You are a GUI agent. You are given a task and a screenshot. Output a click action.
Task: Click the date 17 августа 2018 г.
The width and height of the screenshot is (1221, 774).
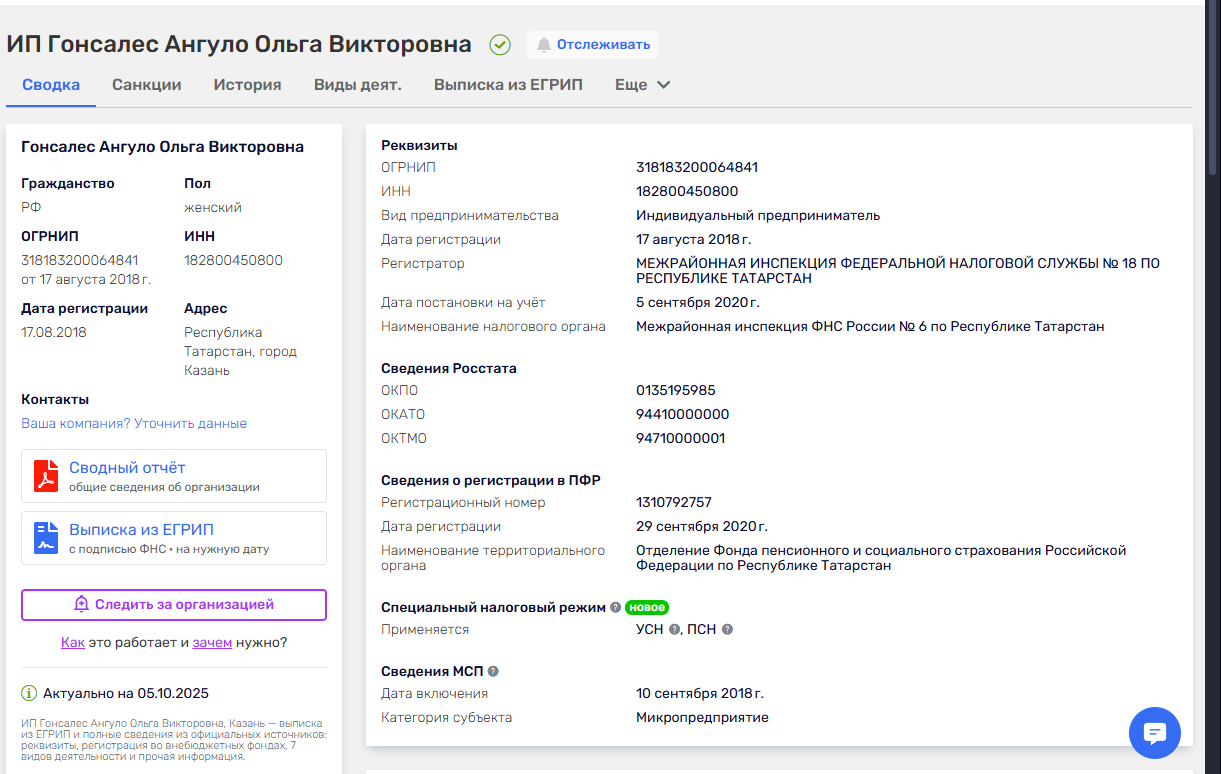(x=694, y=240)
